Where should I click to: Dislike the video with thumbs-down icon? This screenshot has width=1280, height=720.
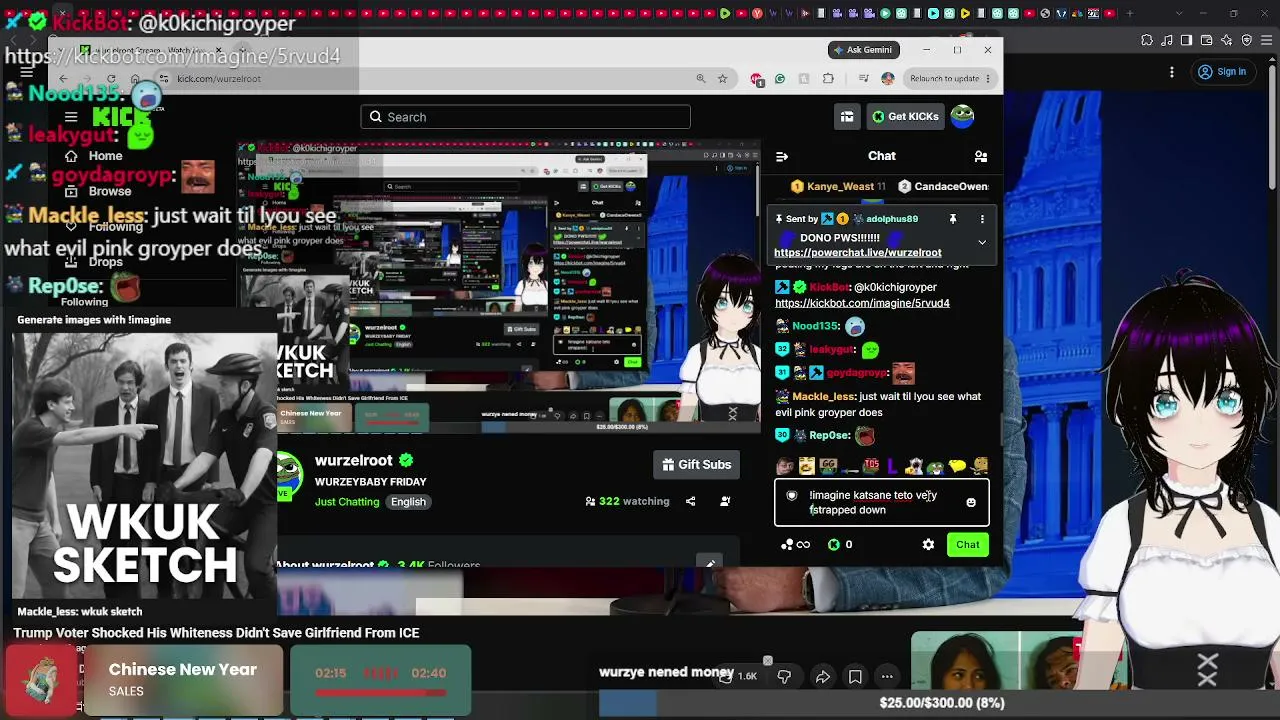tap(784, 677)
